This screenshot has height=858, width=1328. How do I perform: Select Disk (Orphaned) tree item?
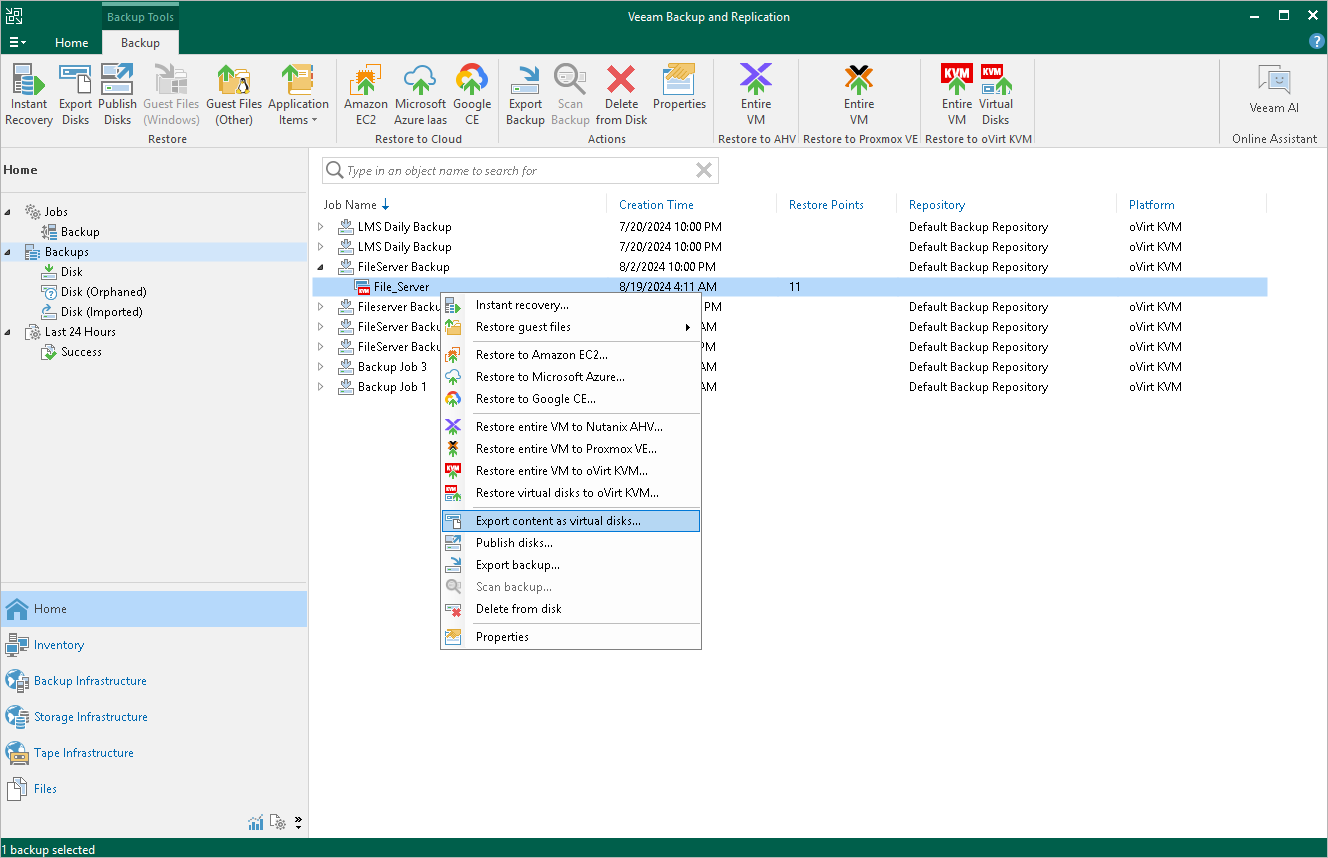103,292
